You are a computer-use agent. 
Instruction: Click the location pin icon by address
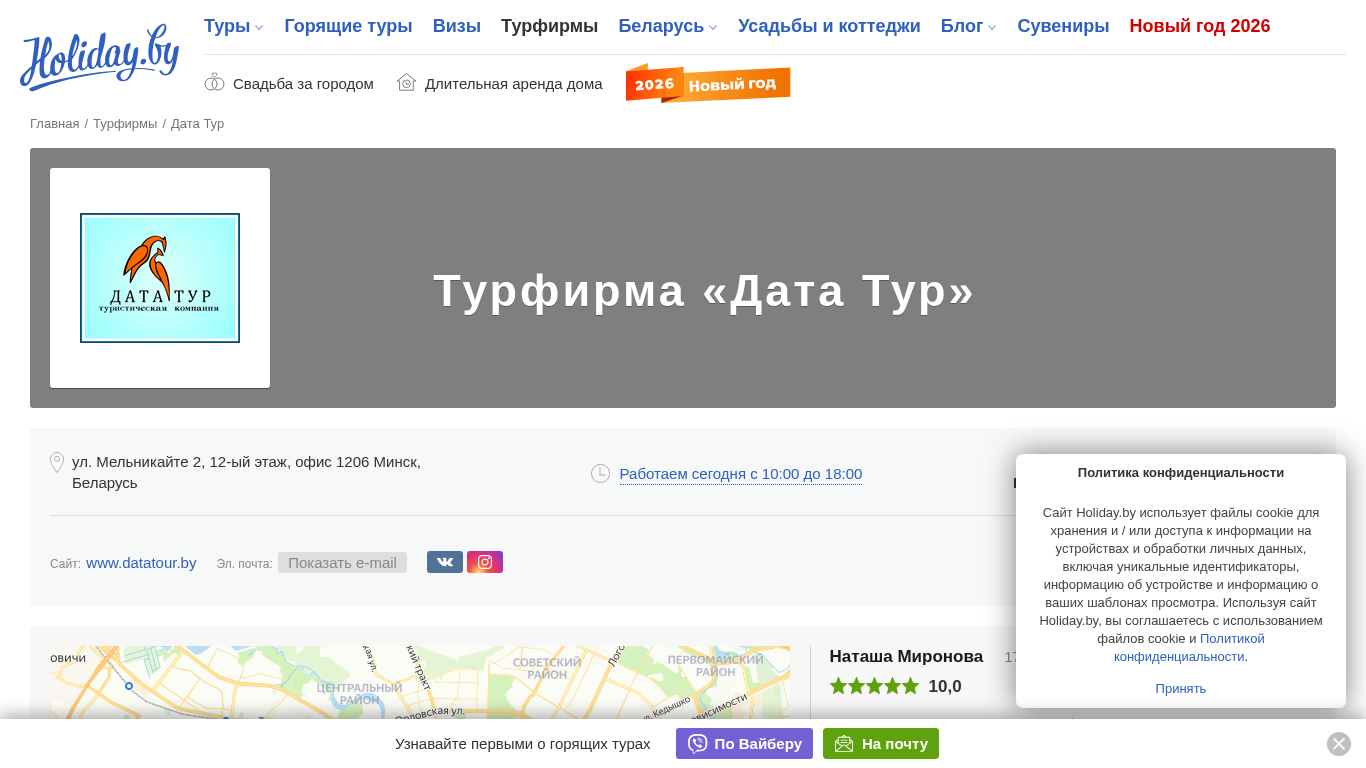point(57,462)
